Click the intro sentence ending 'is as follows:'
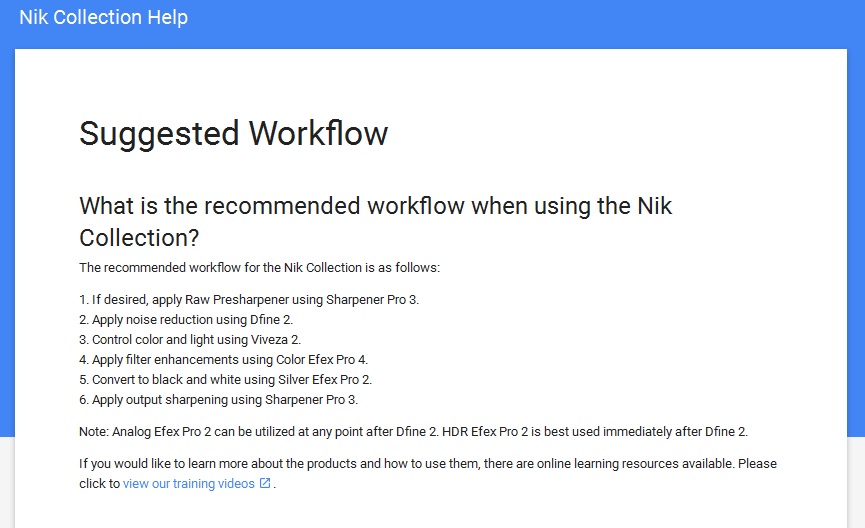The width and height of the screenshot is (865, 528). 260,268
